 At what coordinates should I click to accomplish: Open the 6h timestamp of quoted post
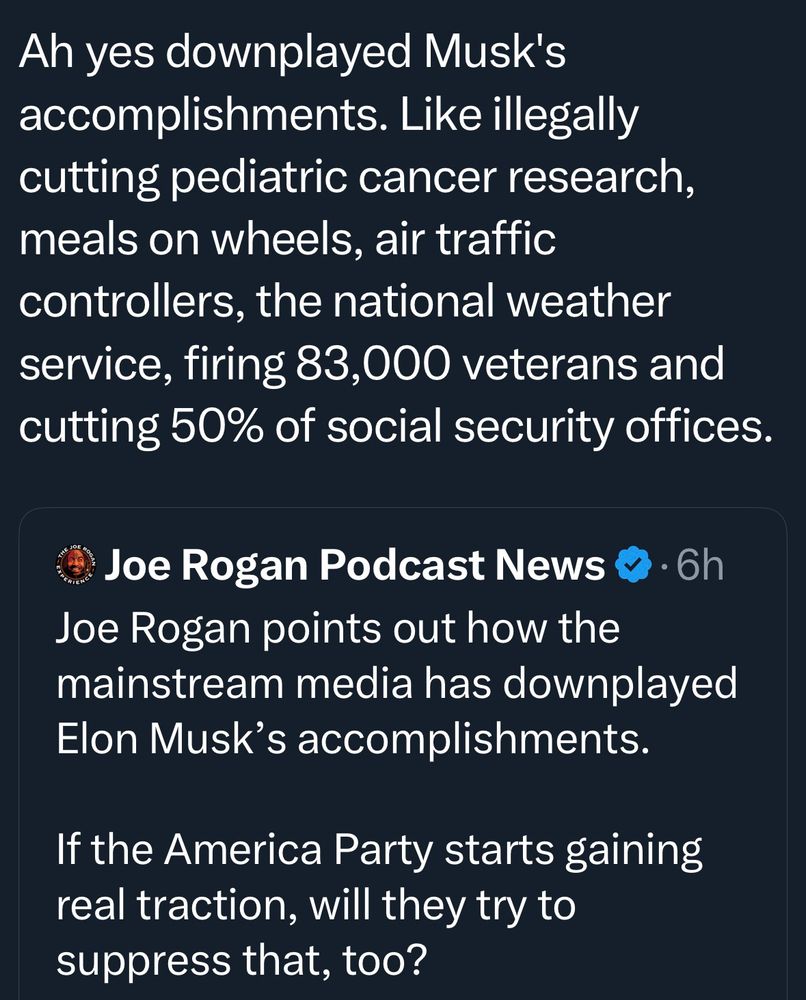700,566
